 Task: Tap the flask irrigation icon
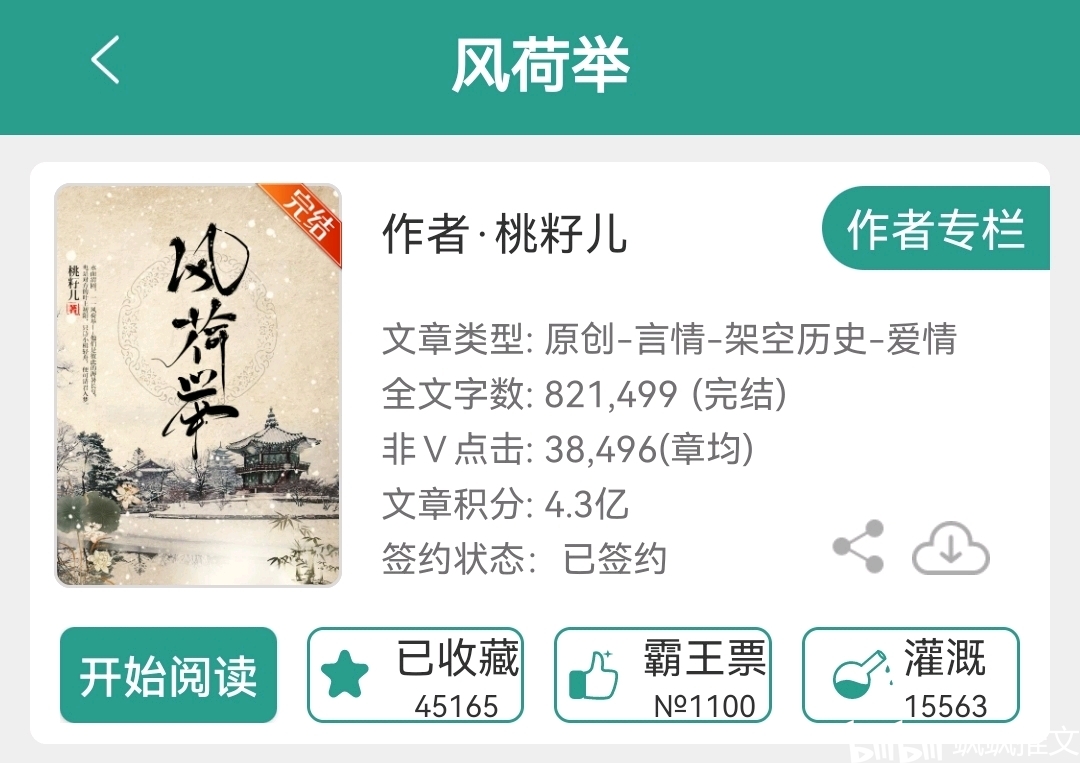[x=859, y=674]
